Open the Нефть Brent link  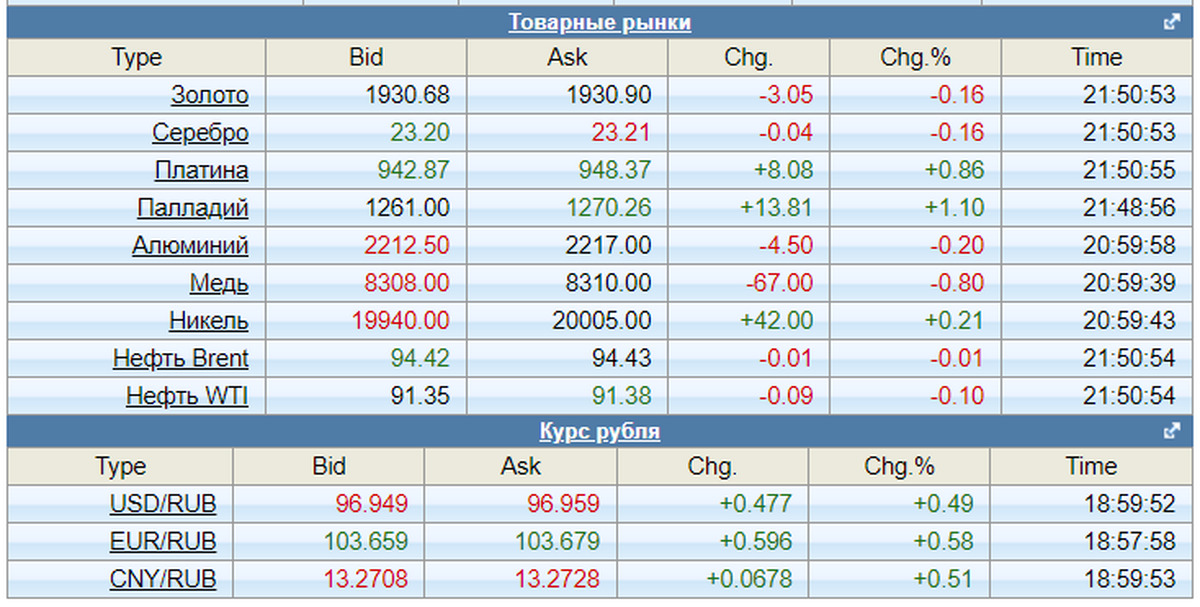coord(181,358)
